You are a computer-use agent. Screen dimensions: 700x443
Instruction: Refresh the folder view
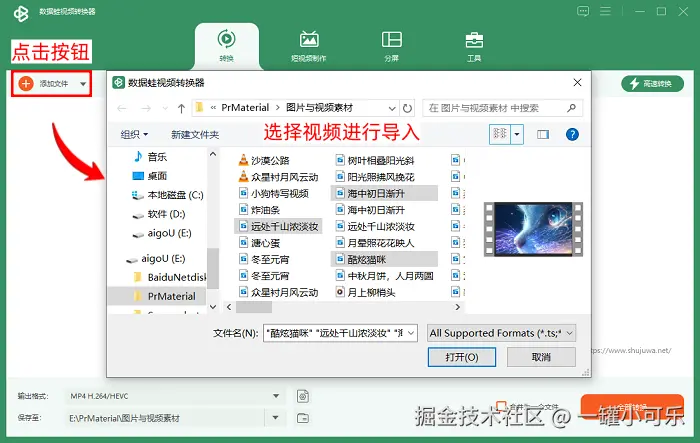(407, 108)
